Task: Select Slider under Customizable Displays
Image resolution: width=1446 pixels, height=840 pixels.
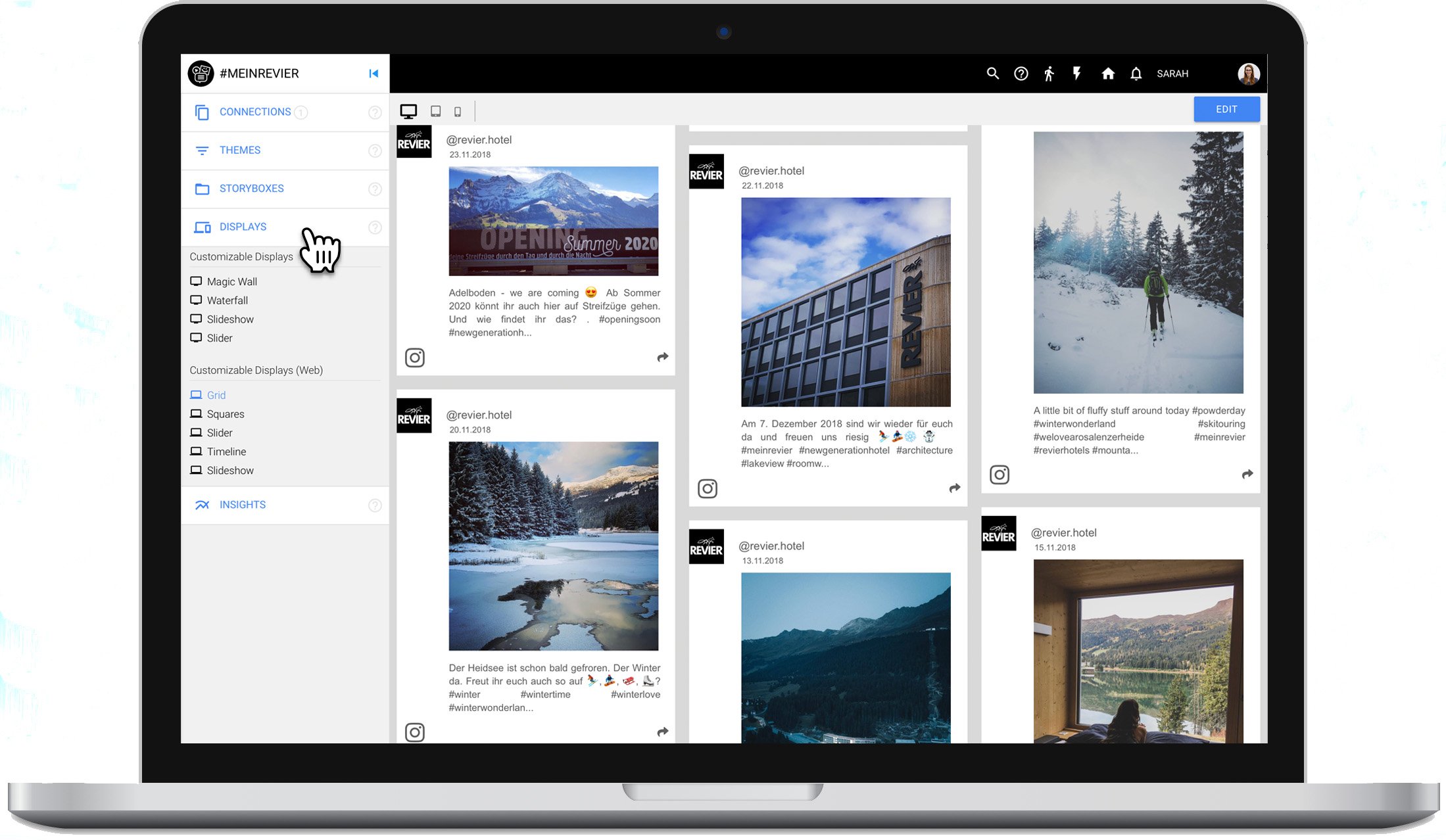Action: click(x=211, y=338)
